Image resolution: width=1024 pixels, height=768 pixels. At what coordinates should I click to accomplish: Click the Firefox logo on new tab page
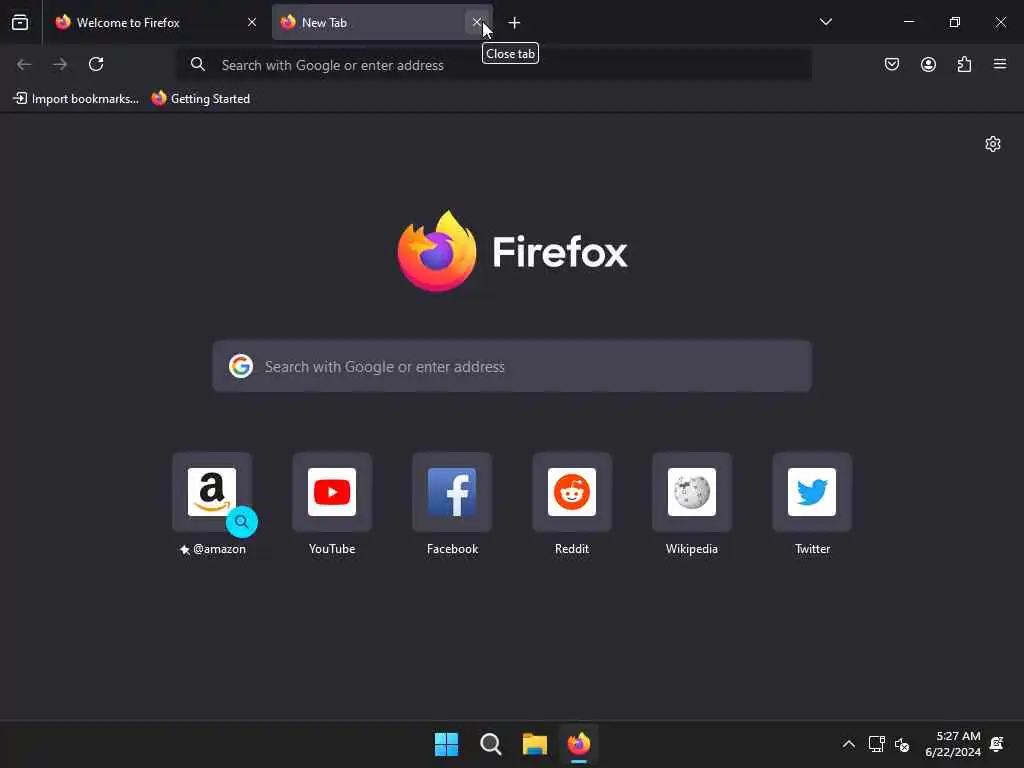(x=512, y=251)
